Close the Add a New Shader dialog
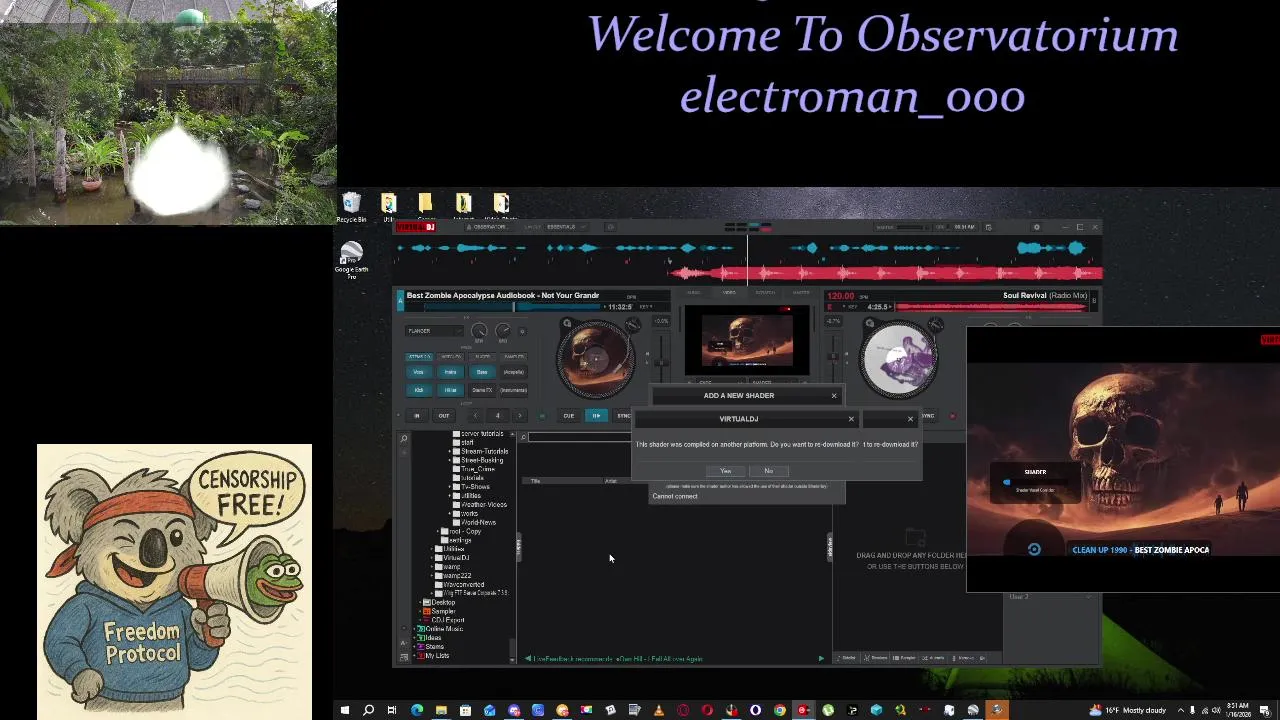The width and height of the screenshot is (1280, 720). pos(834,396)
